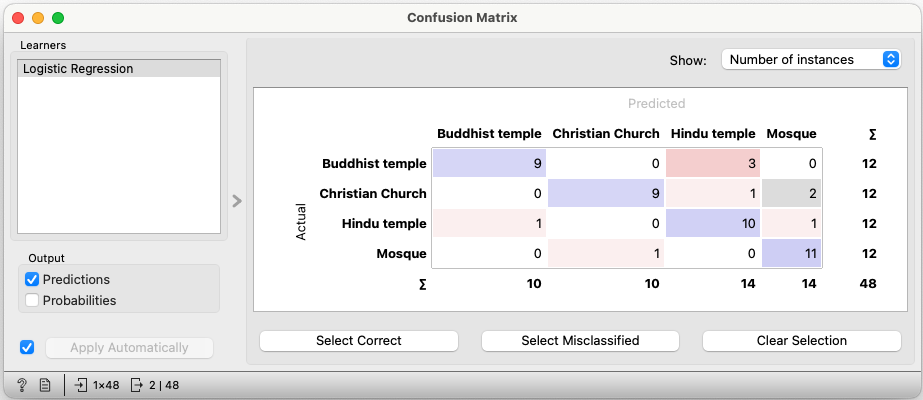This screenshot has height=400, width=923.
Task: Click Select Correct button
Action: 358,341
